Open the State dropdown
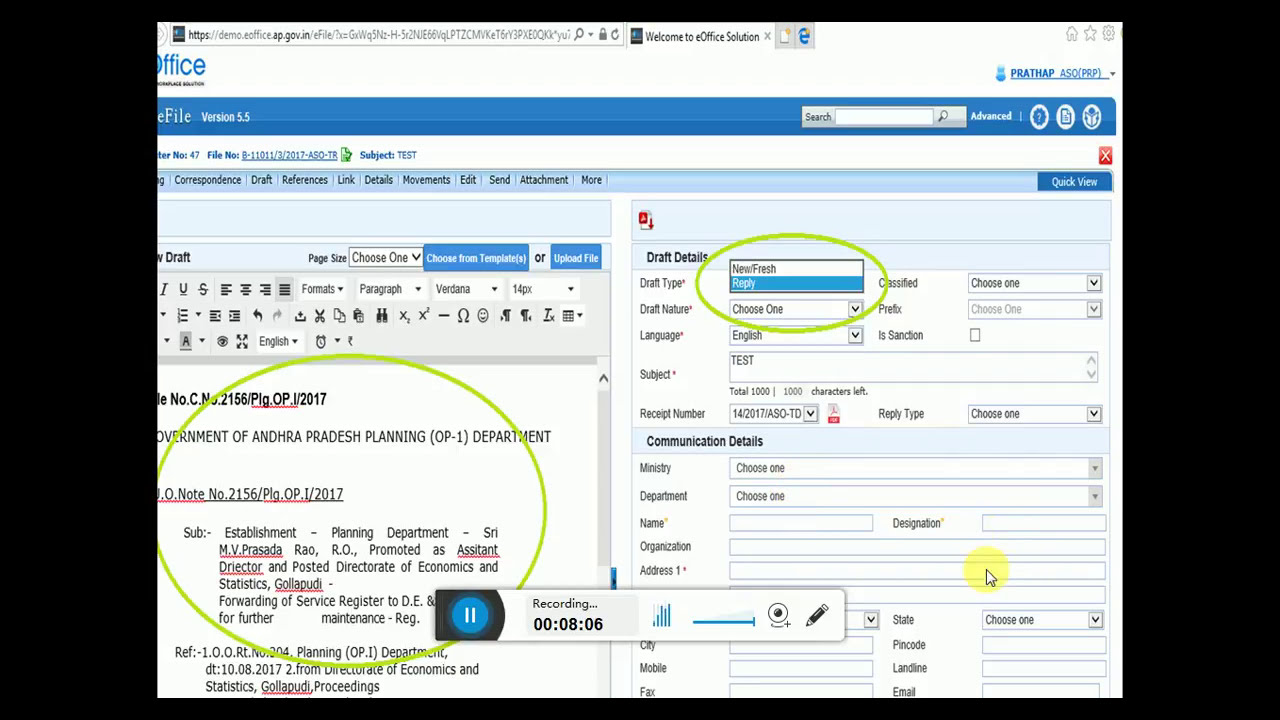 (x=1042, y=620)
